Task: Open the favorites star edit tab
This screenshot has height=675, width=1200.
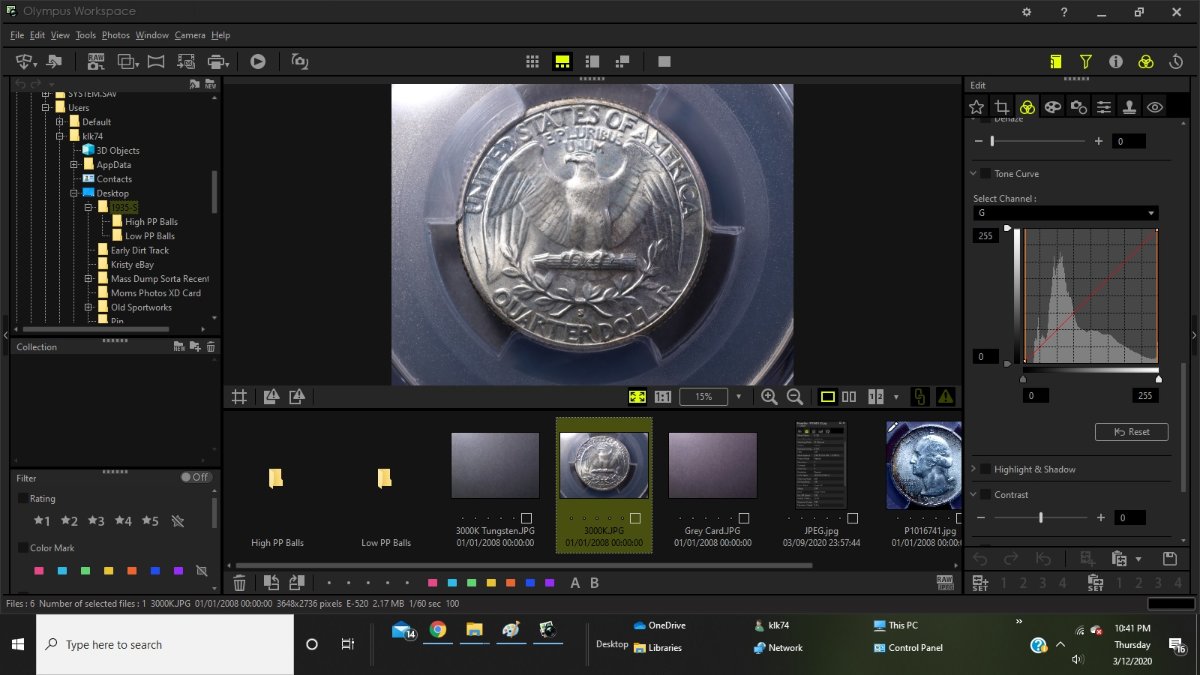Action: [x=977, y=107]
